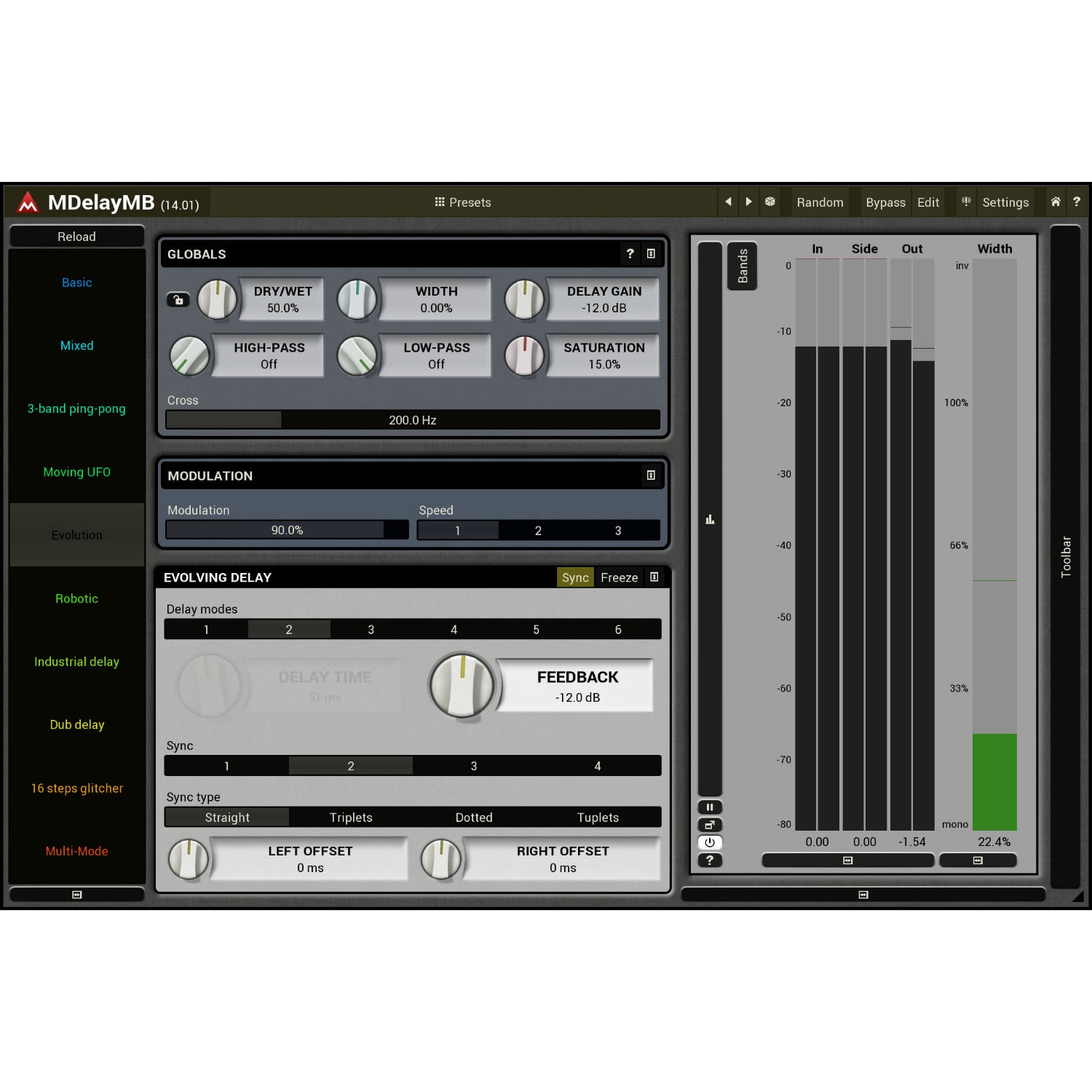Open the meters help question mark
The width and height of the screenshot is (1092, 1092).
click(710, 860)
